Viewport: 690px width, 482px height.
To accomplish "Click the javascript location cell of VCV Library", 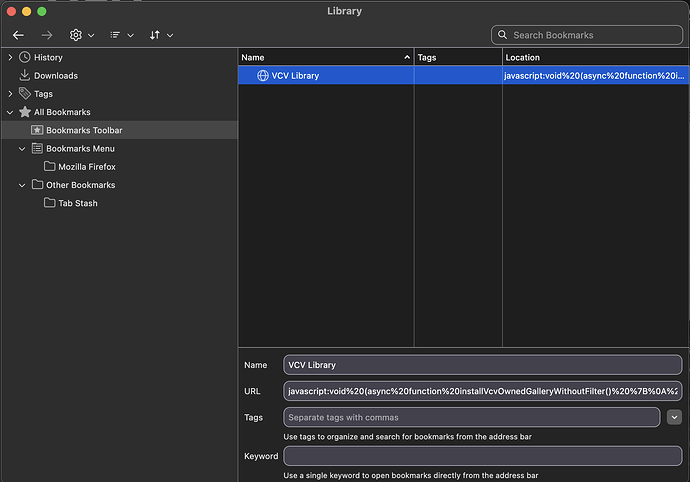I will (594, 76).
